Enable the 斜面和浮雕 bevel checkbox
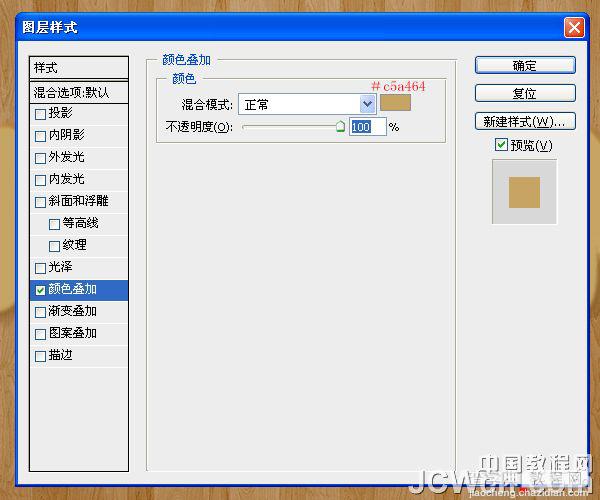The width and height of the screenshot is (600, 500). point(40,202)
